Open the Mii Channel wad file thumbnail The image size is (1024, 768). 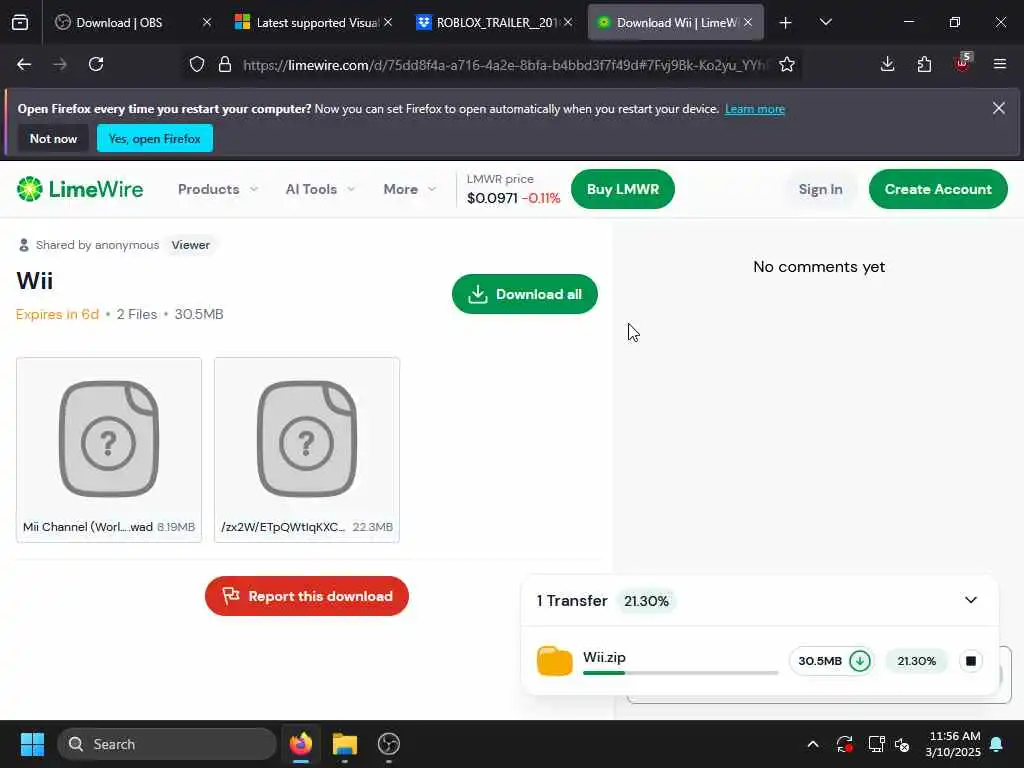[109, 450]
